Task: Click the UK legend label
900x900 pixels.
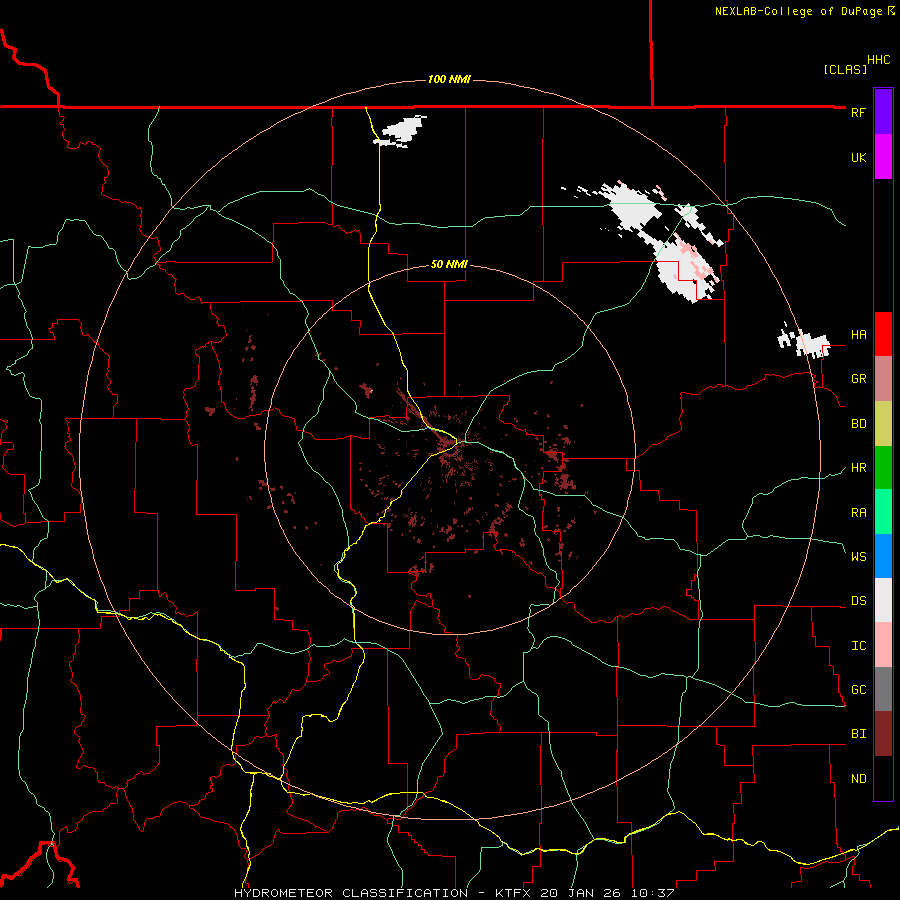Action: (x=858, y=157)
